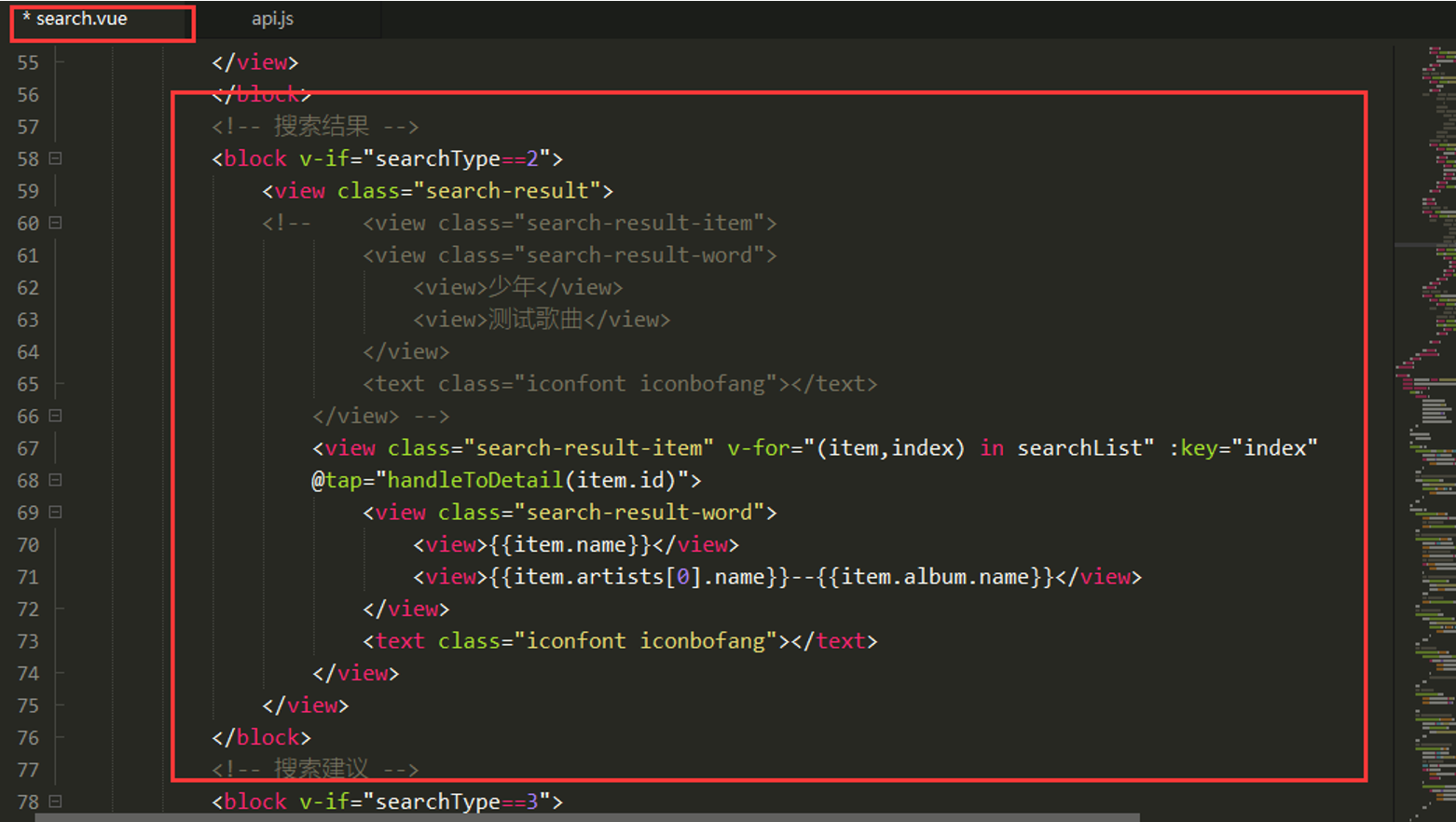Viewport: 1456px width, 822px height.
Task: Click the 搜索建议 comment on line 77
Action: click(315, 769)
